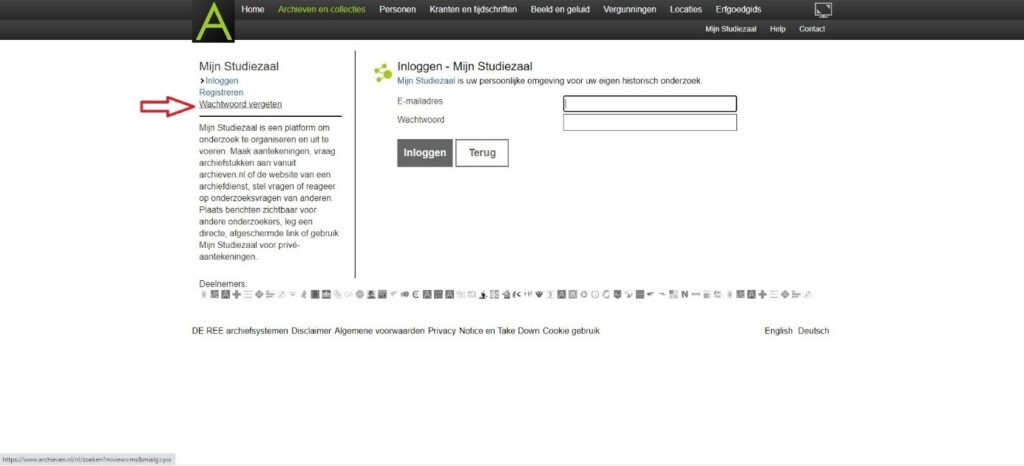Go to Personen in the top menu
Viewport: 1024px width, 466px height.
coord(397,10)
